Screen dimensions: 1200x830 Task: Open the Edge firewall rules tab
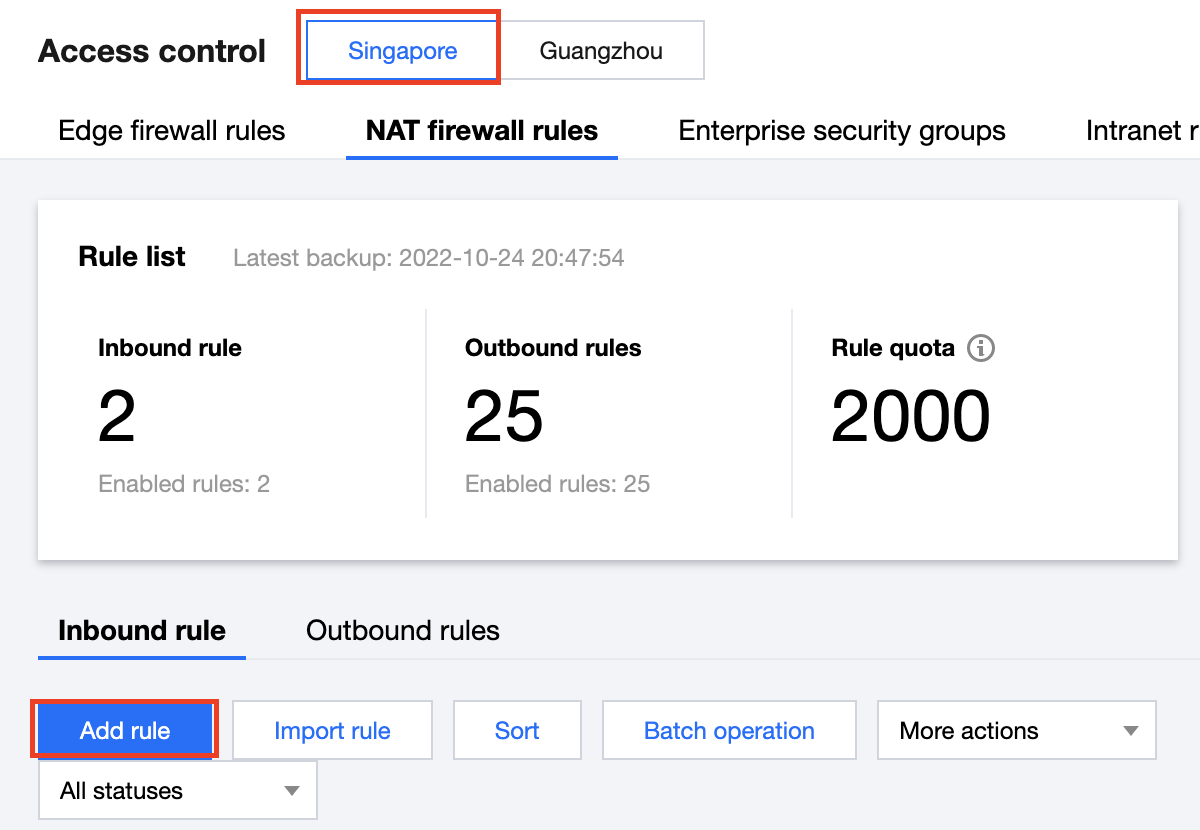(x=172, y=131)
